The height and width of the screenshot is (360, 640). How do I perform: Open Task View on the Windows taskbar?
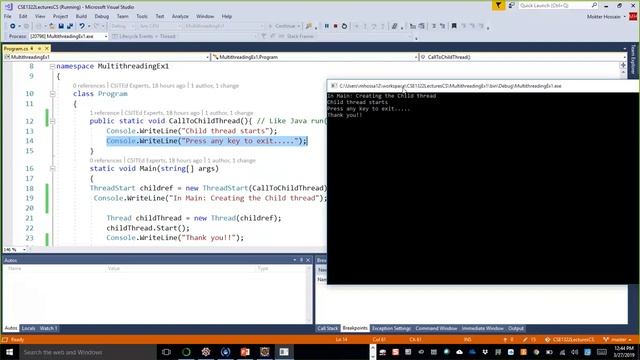click(166, 352)
